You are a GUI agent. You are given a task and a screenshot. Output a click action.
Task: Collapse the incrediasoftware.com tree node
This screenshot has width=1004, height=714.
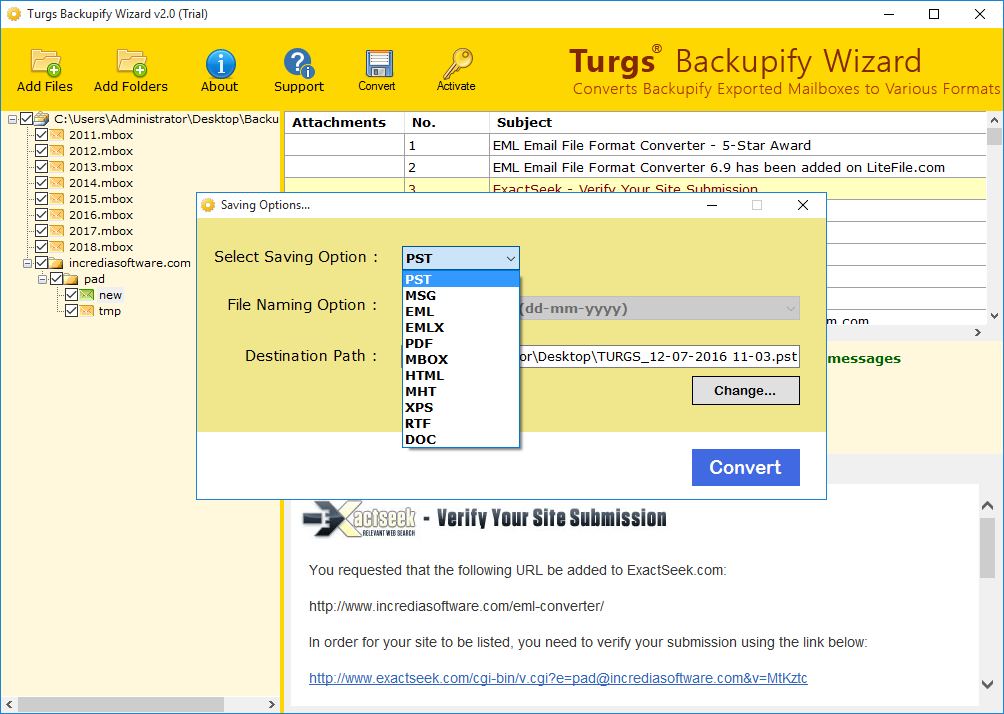pyautogui.click(x=28, y=263)
